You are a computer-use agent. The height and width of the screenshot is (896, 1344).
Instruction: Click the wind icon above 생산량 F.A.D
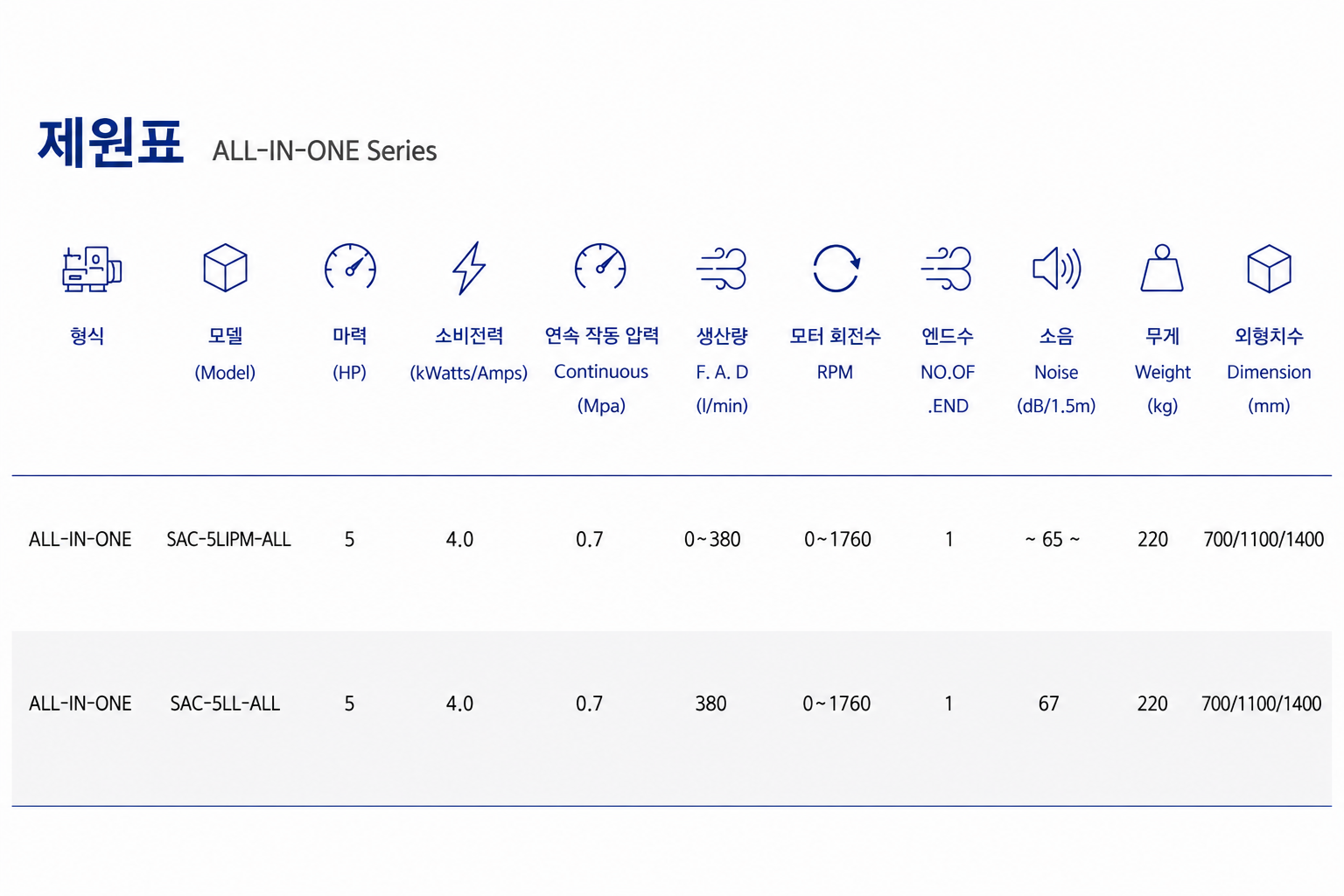click(x=721, y=269)
